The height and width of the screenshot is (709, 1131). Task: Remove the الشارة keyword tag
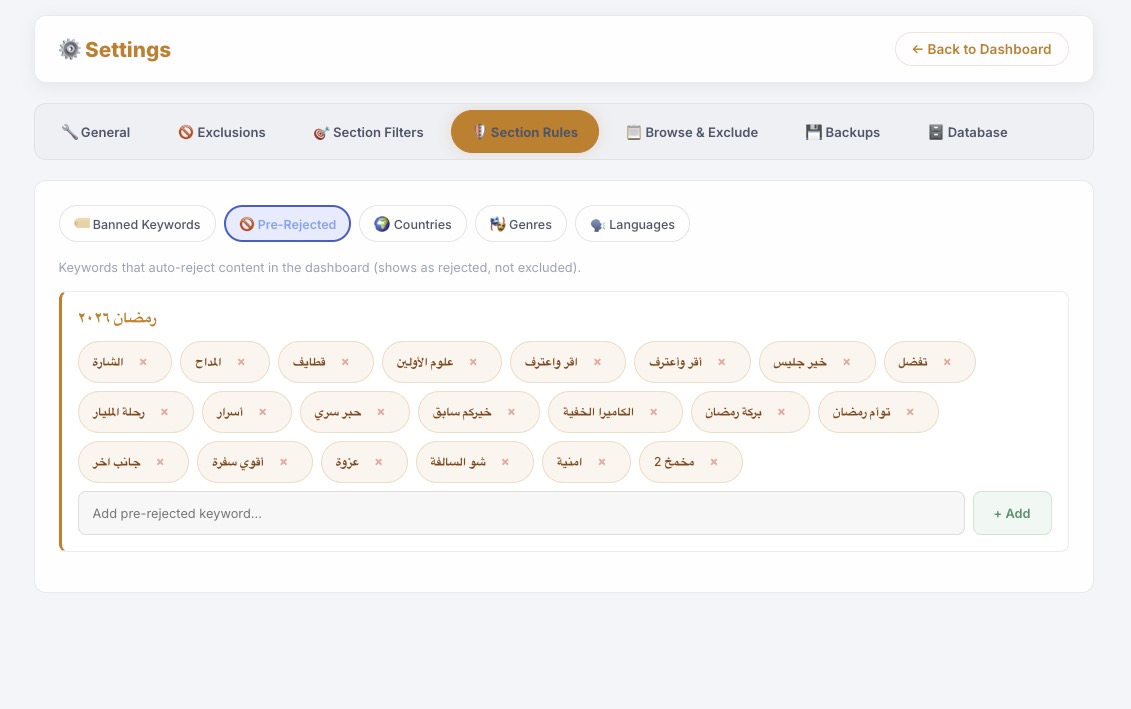[143, 362]
